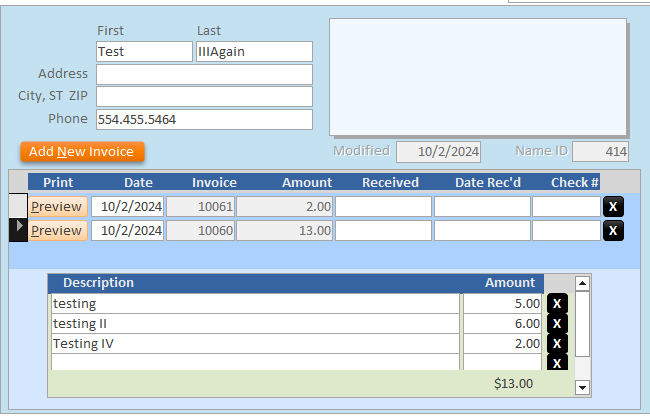The image size is (650, 418).
Task: Click the Phone field showing 554.455.5464
Action: click(x=204, y=119)
